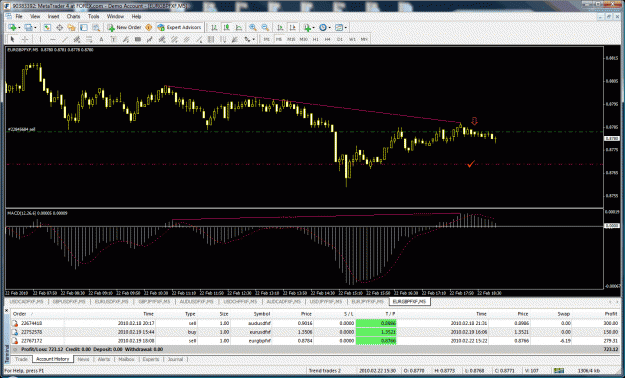Select order row 22674410
Viewport: 625px width, 378px height.
315,323
